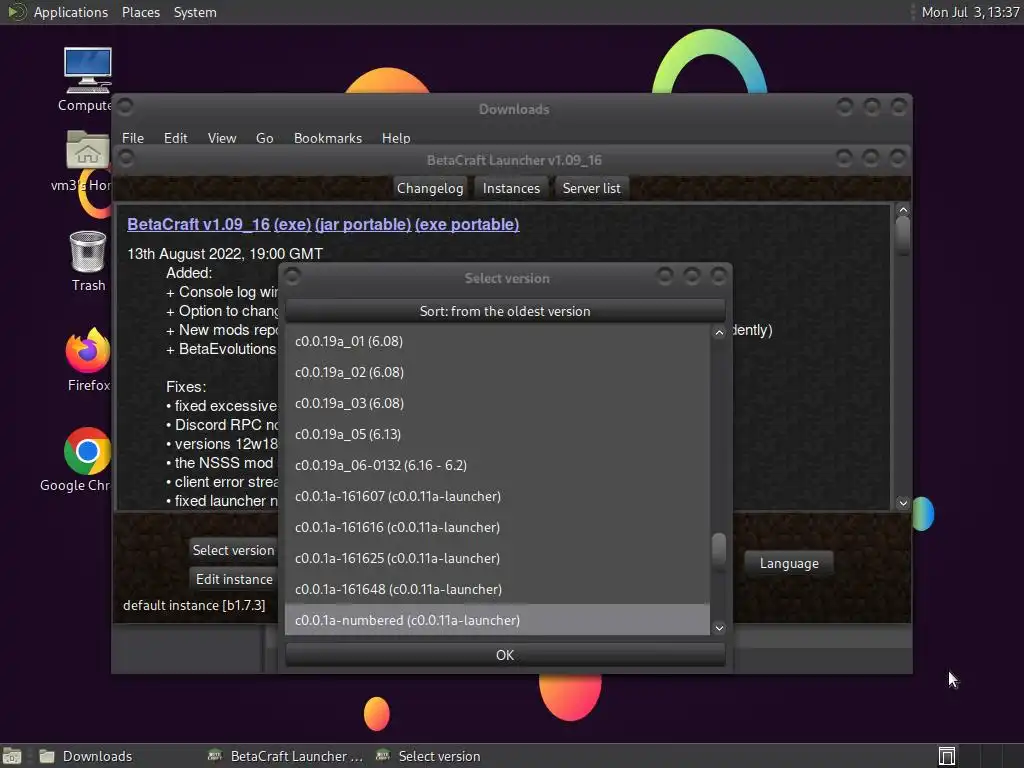Viewport: 1024px width, 768px height.
Task: Open the Go menu in Downloads window
Action: point(264,138)
